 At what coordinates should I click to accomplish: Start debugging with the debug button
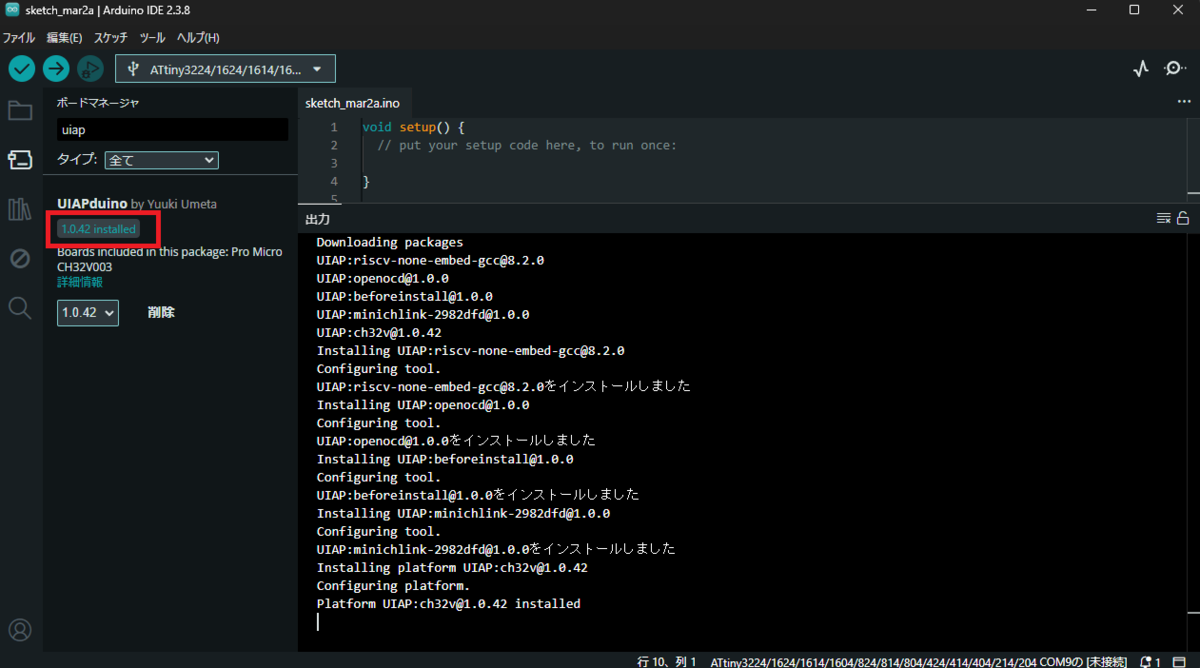click(90, 69)
